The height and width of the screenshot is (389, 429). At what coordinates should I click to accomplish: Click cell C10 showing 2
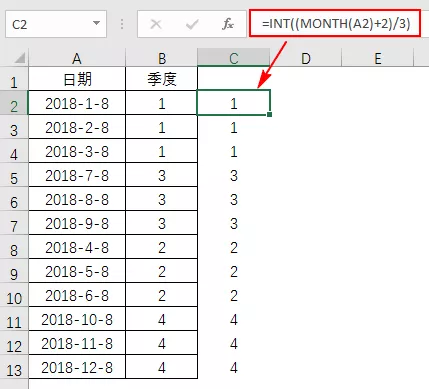pyautogui.click(x=234, y=295)
